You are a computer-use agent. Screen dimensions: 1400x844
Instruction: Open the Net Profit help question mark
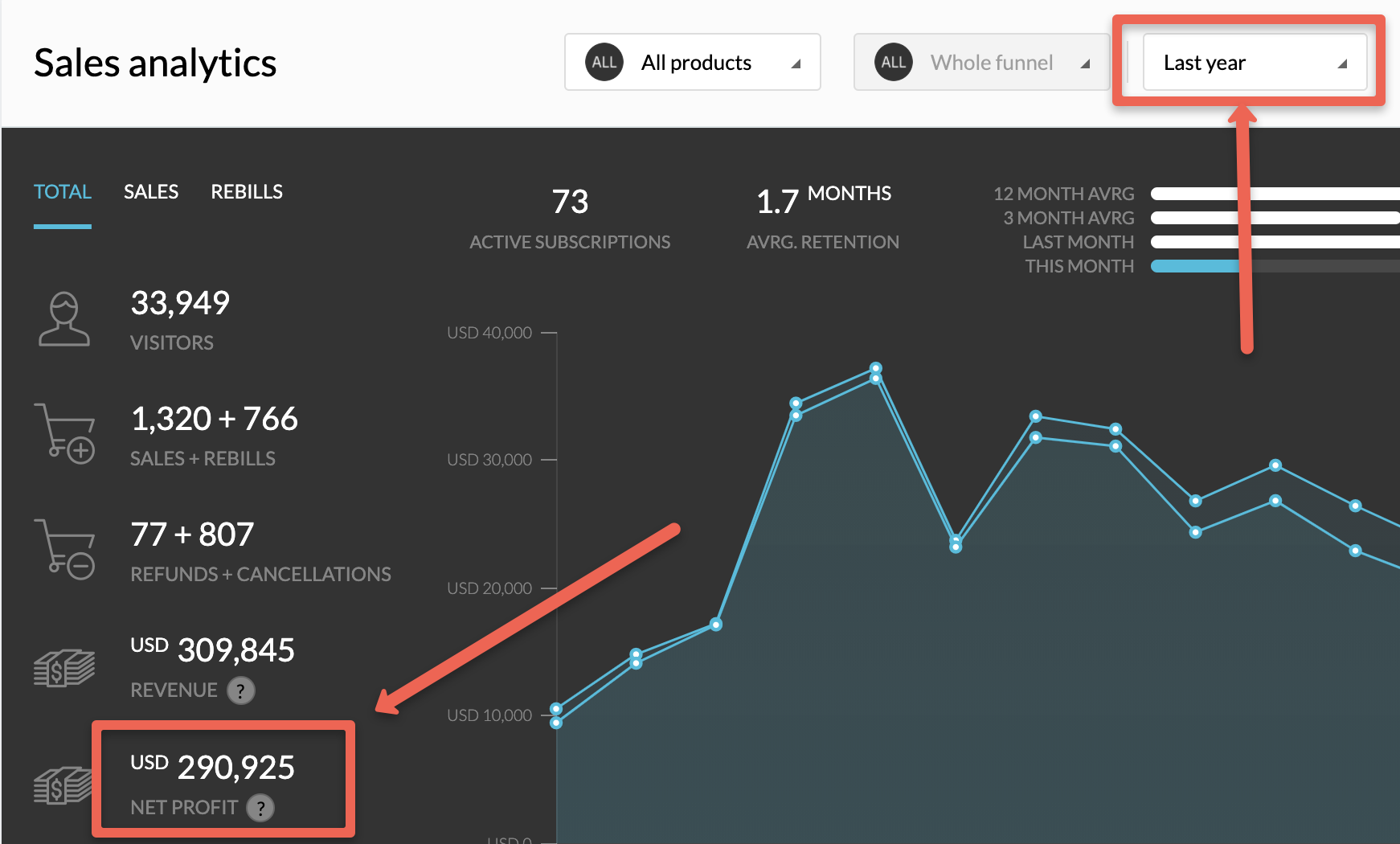(260, 808)
